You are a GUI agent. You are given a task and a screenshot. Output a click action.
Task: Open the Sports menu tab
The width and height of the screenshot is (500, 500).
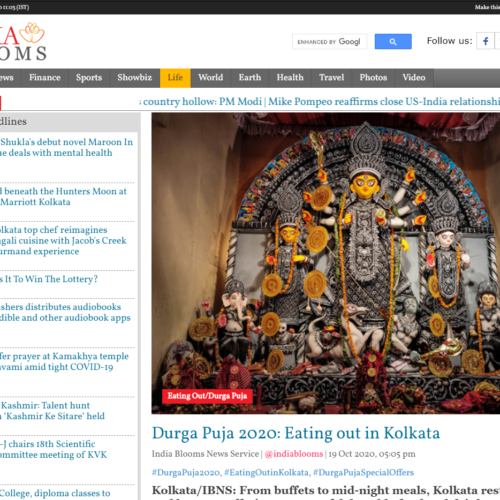click(89, 78)
